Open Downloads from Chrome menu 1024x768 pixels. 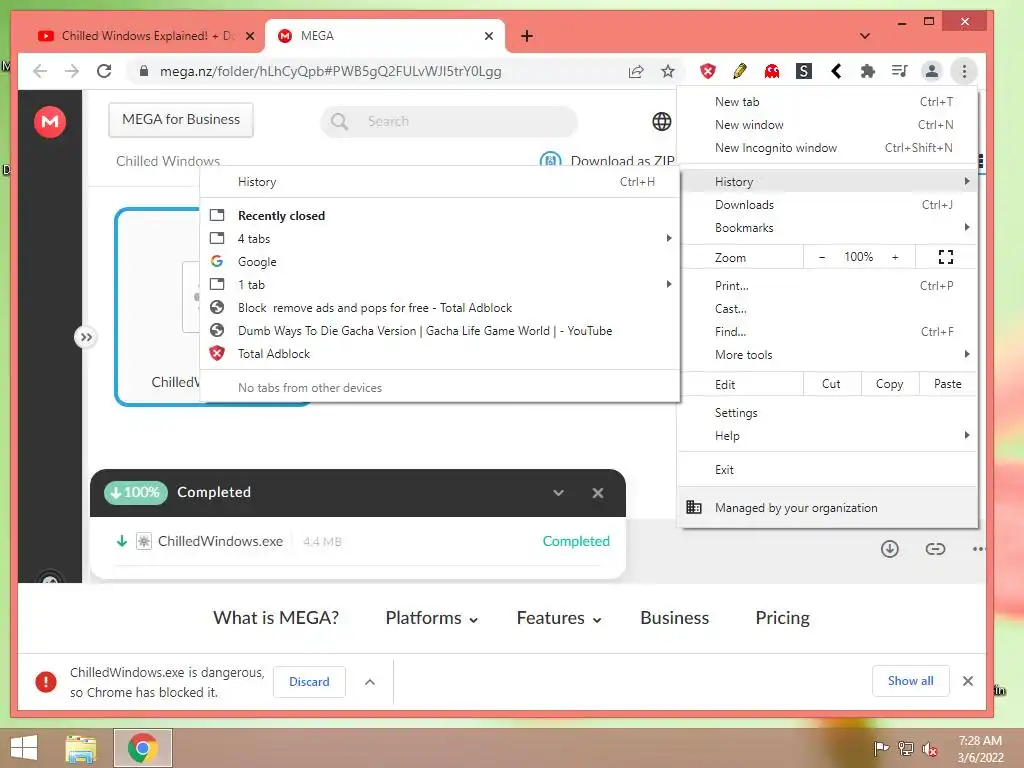(827, 205)
